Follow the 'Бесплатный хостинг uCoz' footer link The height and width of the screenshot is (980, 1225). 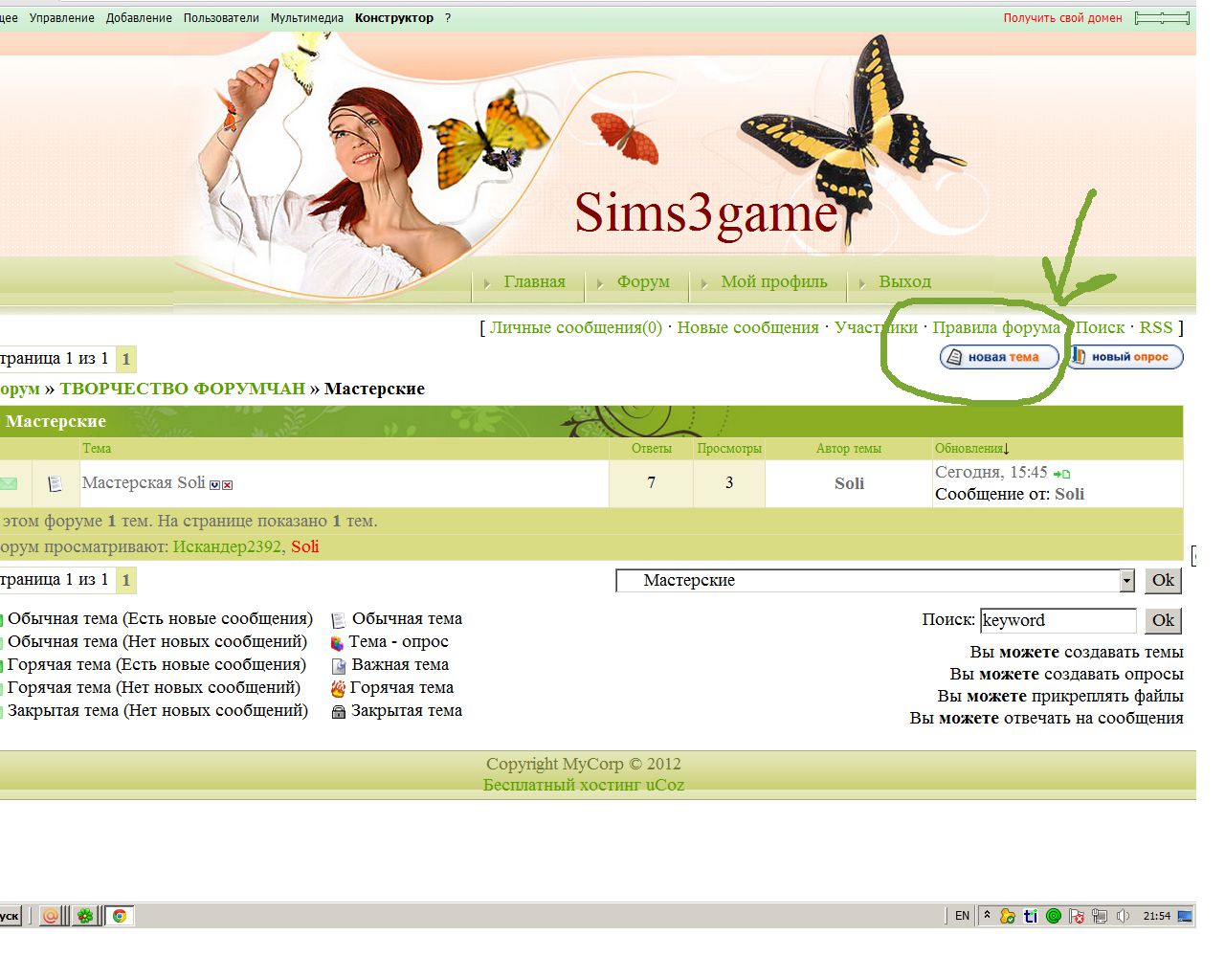pyautogui.click(x=584, y=785)
